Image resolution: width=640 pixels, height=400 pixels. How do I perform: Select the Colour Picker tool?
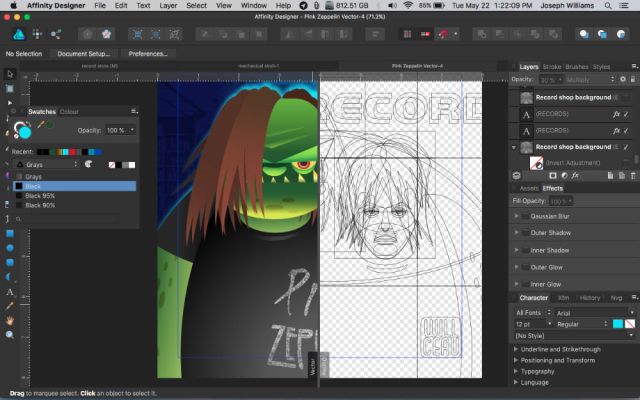[x=10, y=306]
